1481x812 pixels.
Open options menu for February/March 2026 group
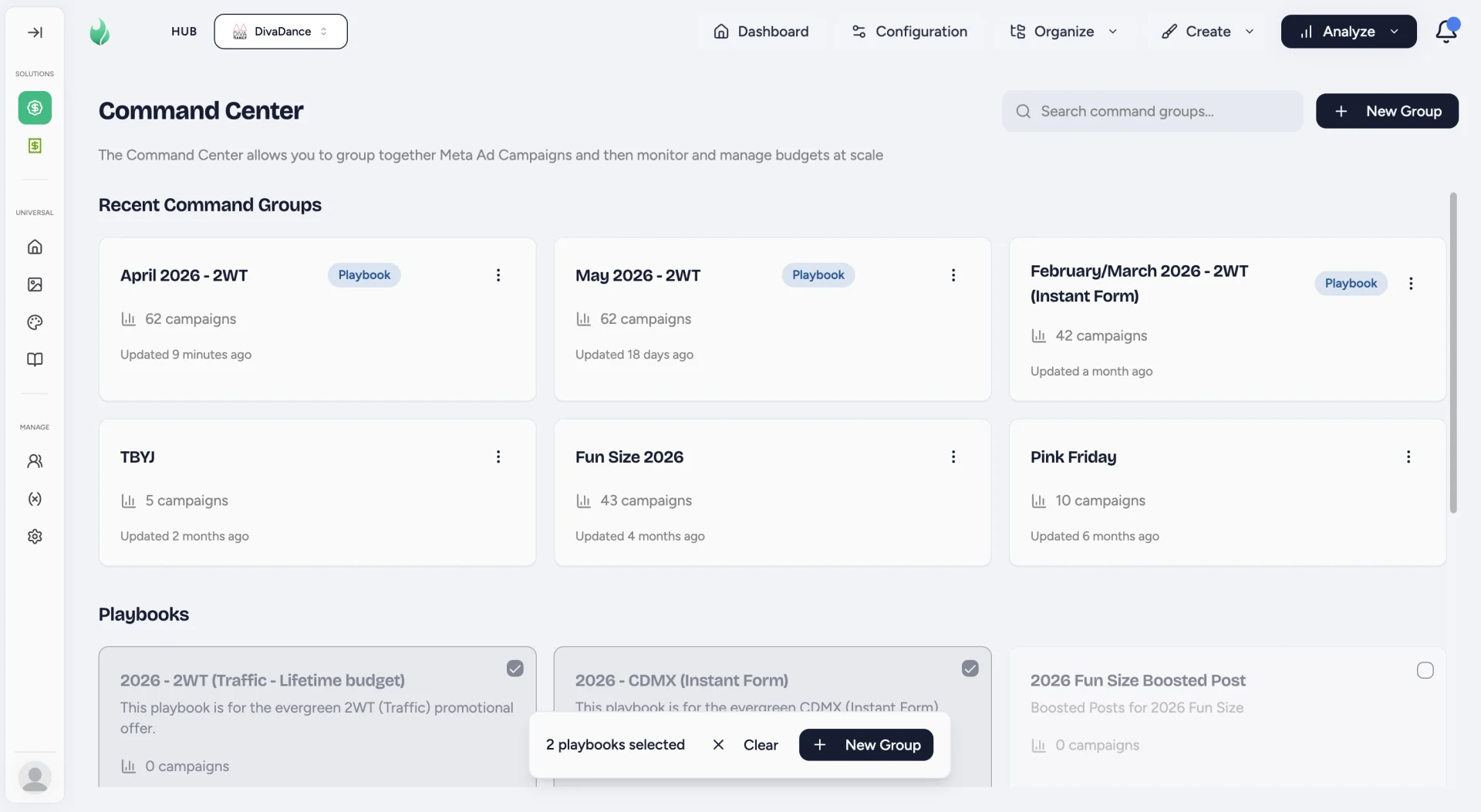[1411, 284]
